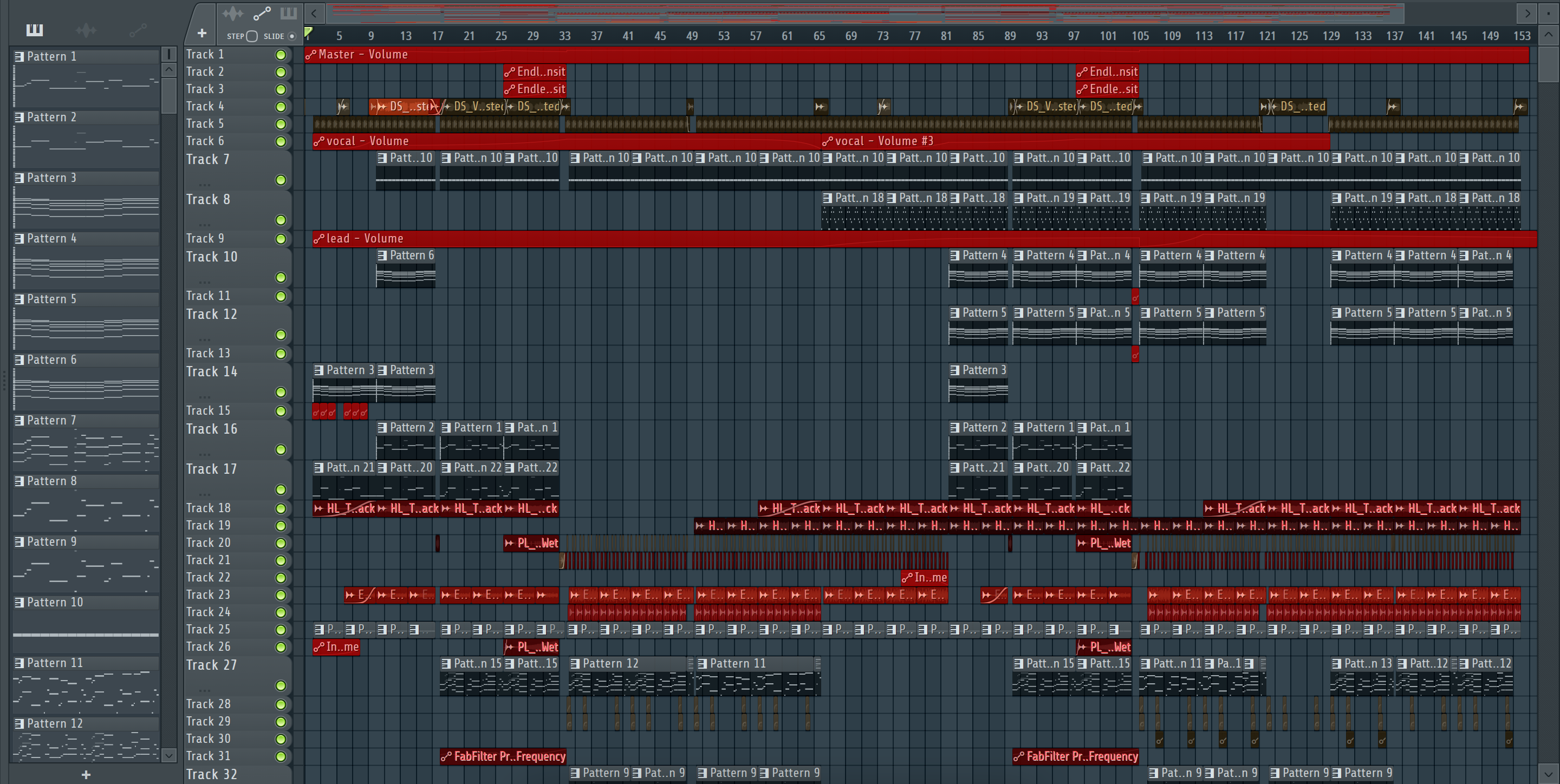Click the Track 9 name label

tap(205, 238)
